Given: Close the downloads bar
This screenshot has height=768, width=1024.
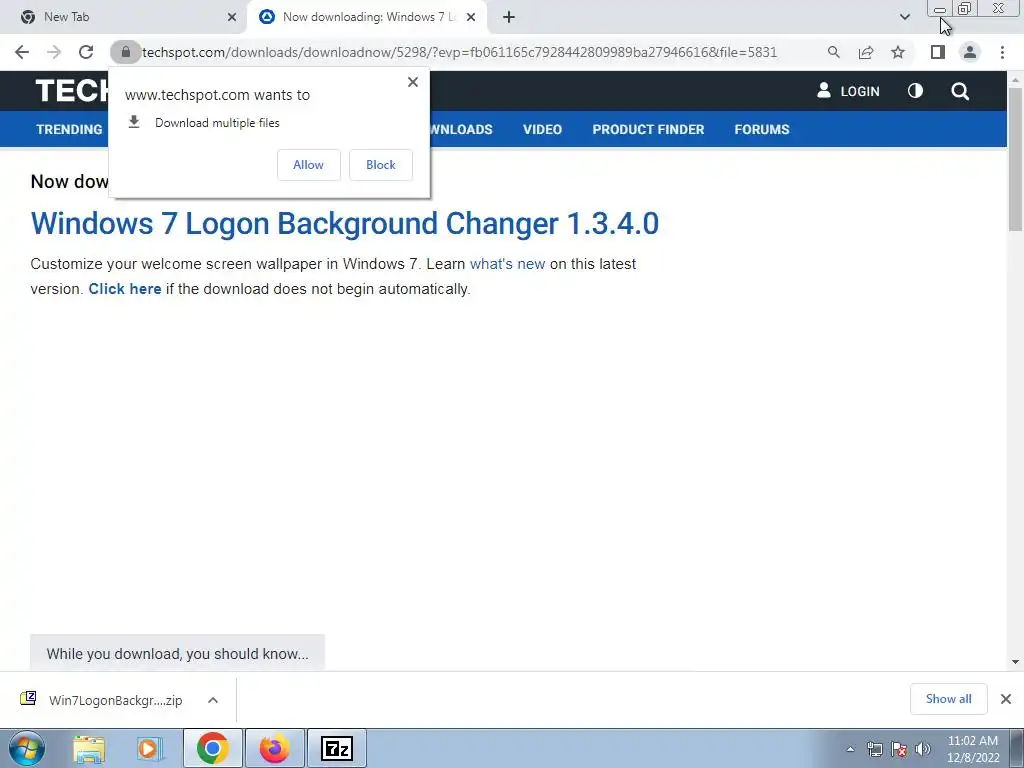Looking at the screenshot, I should [x=1006, y=699].
